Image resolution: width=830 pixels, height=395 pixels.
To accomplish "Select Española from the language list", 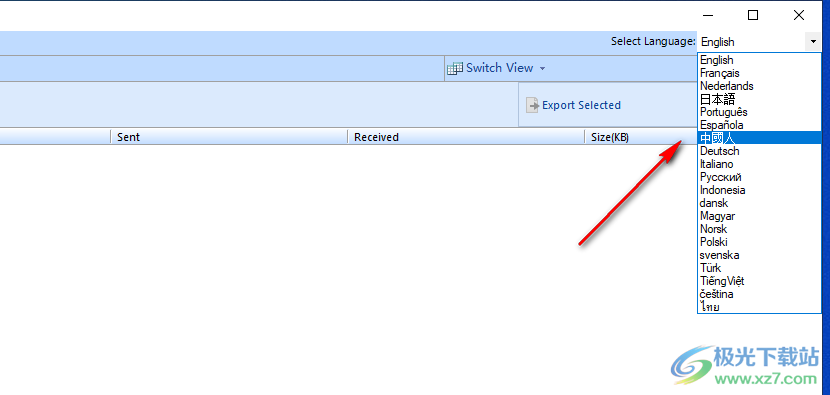I will click(x=759, y=125).
